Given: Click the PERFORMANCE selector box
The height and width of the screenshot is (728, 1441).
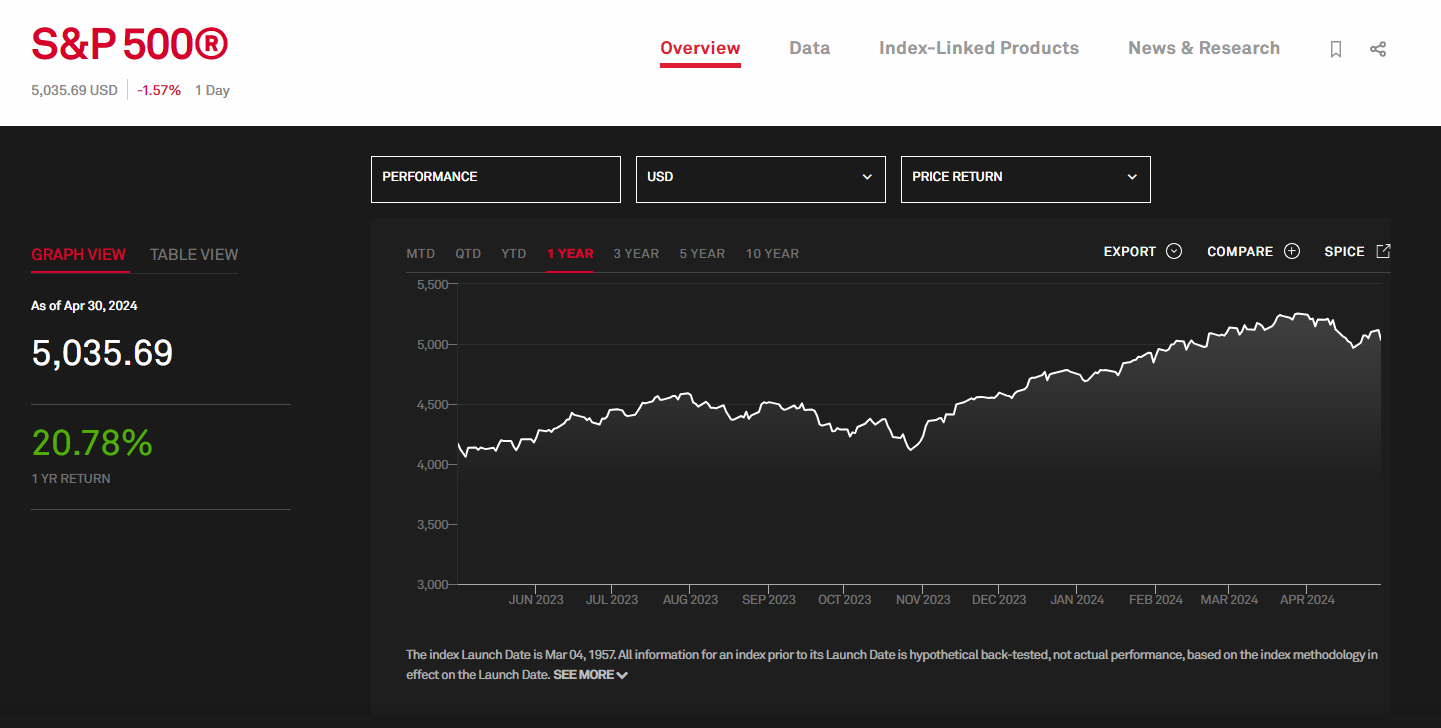Looking at the screenshot, I should 496,179.
